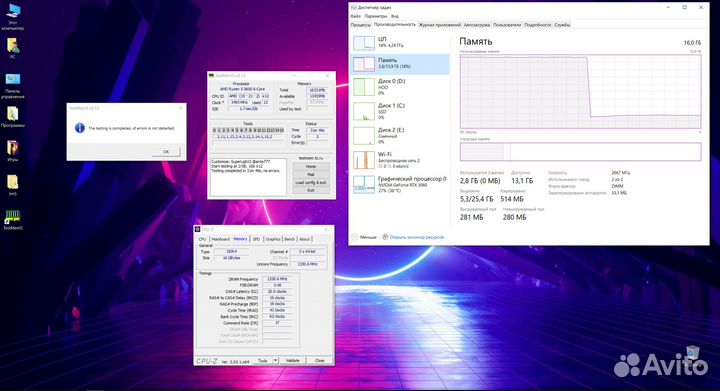Click the Tools button in CPU-Z
The height and width of the screenshot is (391, 720).
(263, 361)
